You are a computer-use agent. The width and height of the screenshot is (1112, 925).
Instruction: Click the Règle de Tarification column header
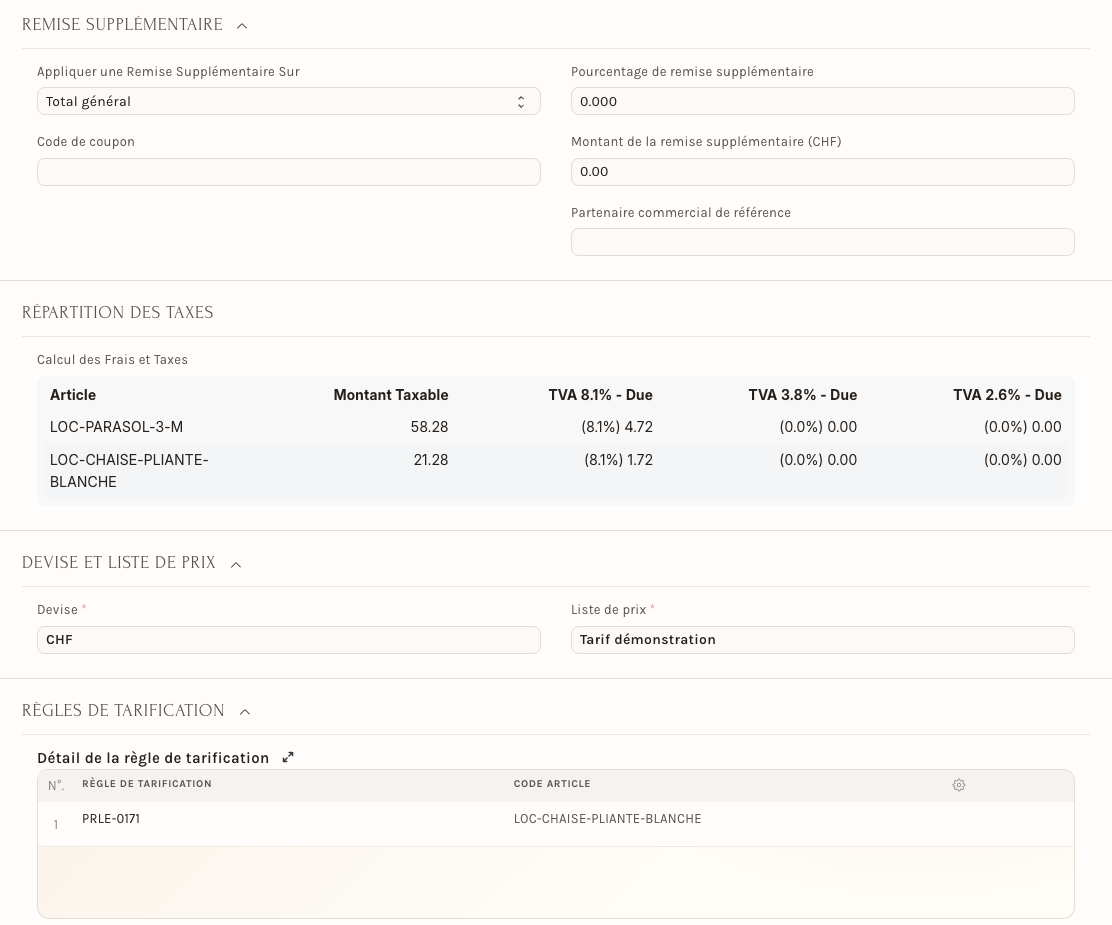[x=147, y=784]
